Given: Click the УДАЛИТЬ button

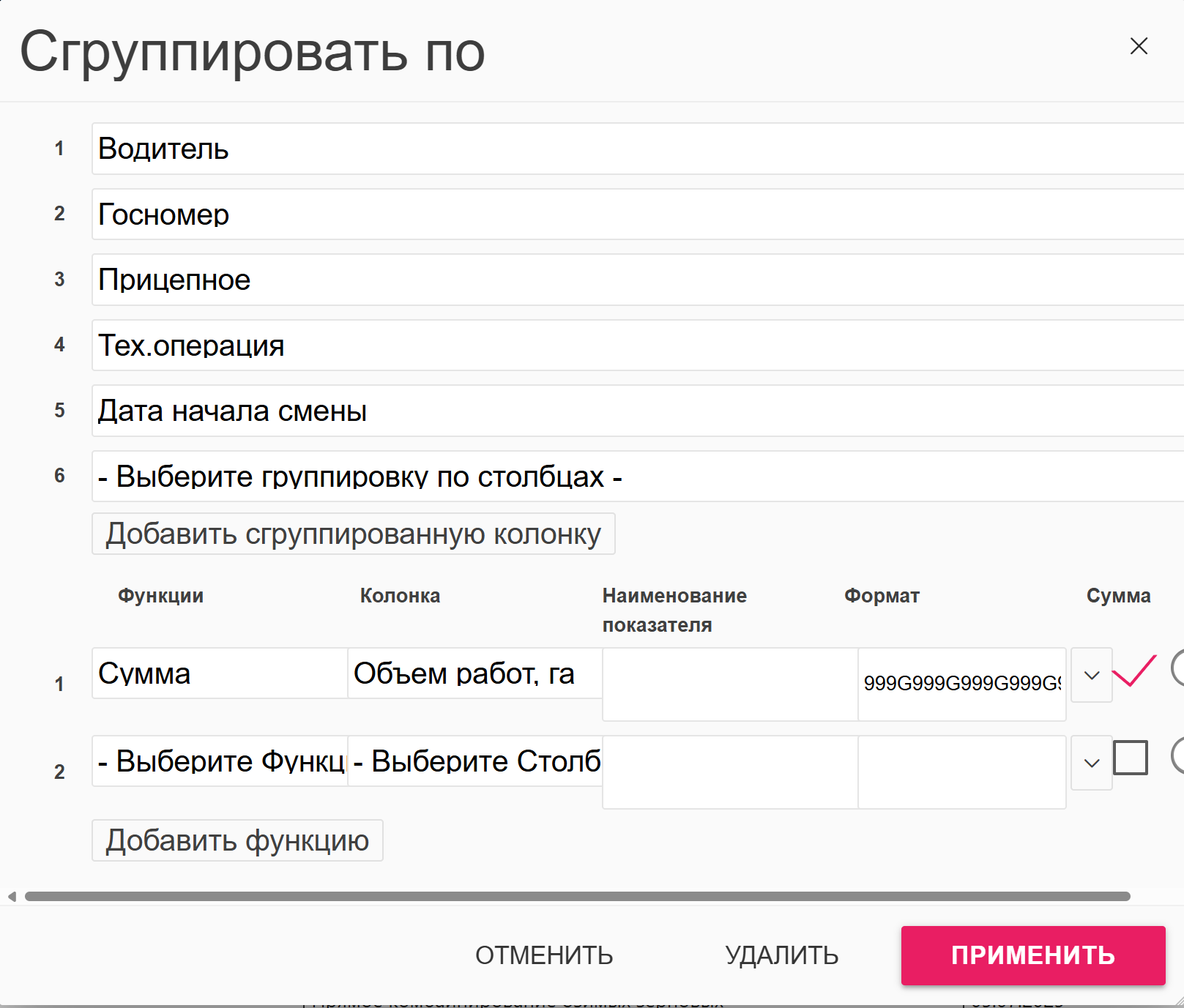Looking at the screenshot, I should click(x=781, y=955).
